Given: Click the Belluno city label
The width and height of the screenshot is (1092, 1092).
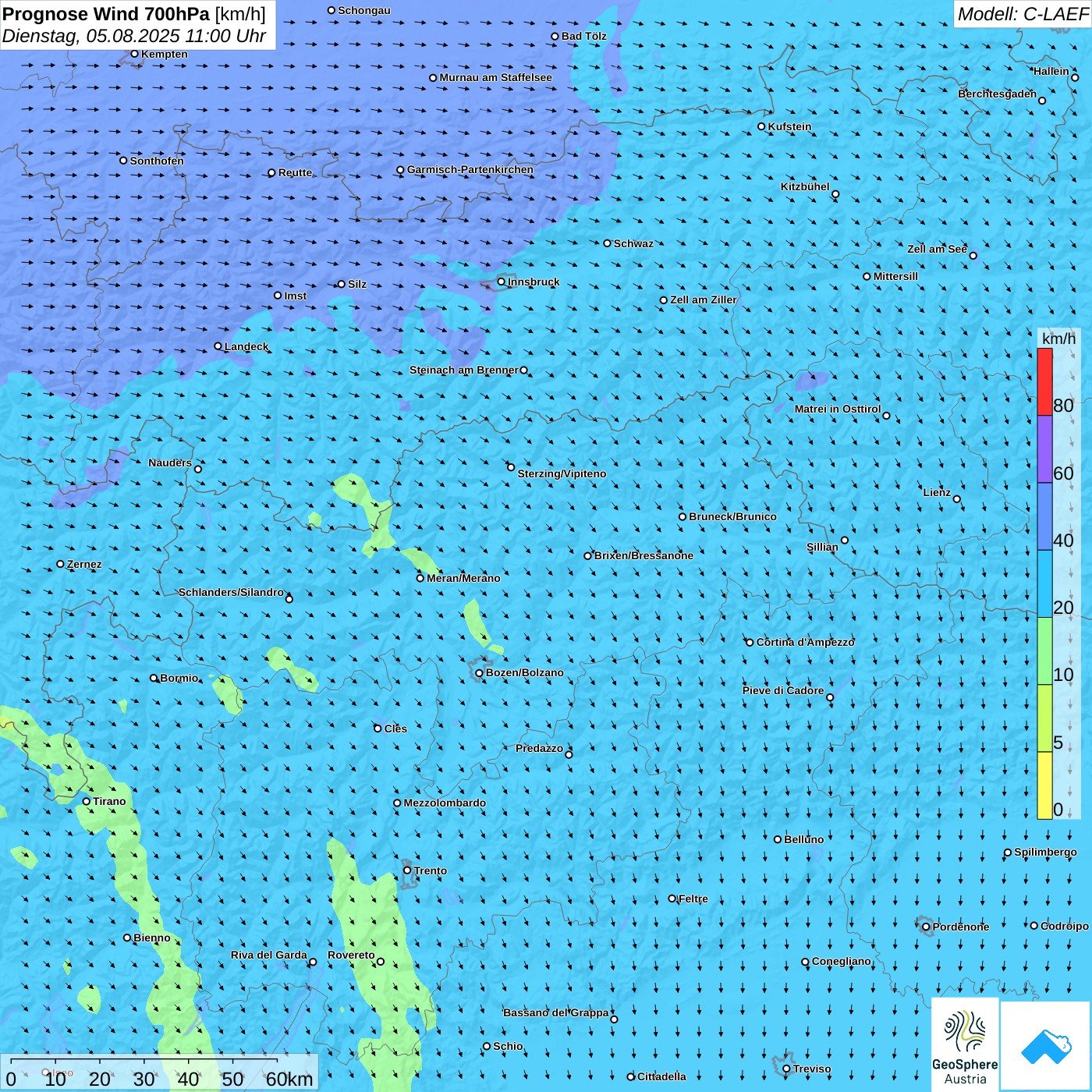Looking at the screenshot, I should (803, 839).
